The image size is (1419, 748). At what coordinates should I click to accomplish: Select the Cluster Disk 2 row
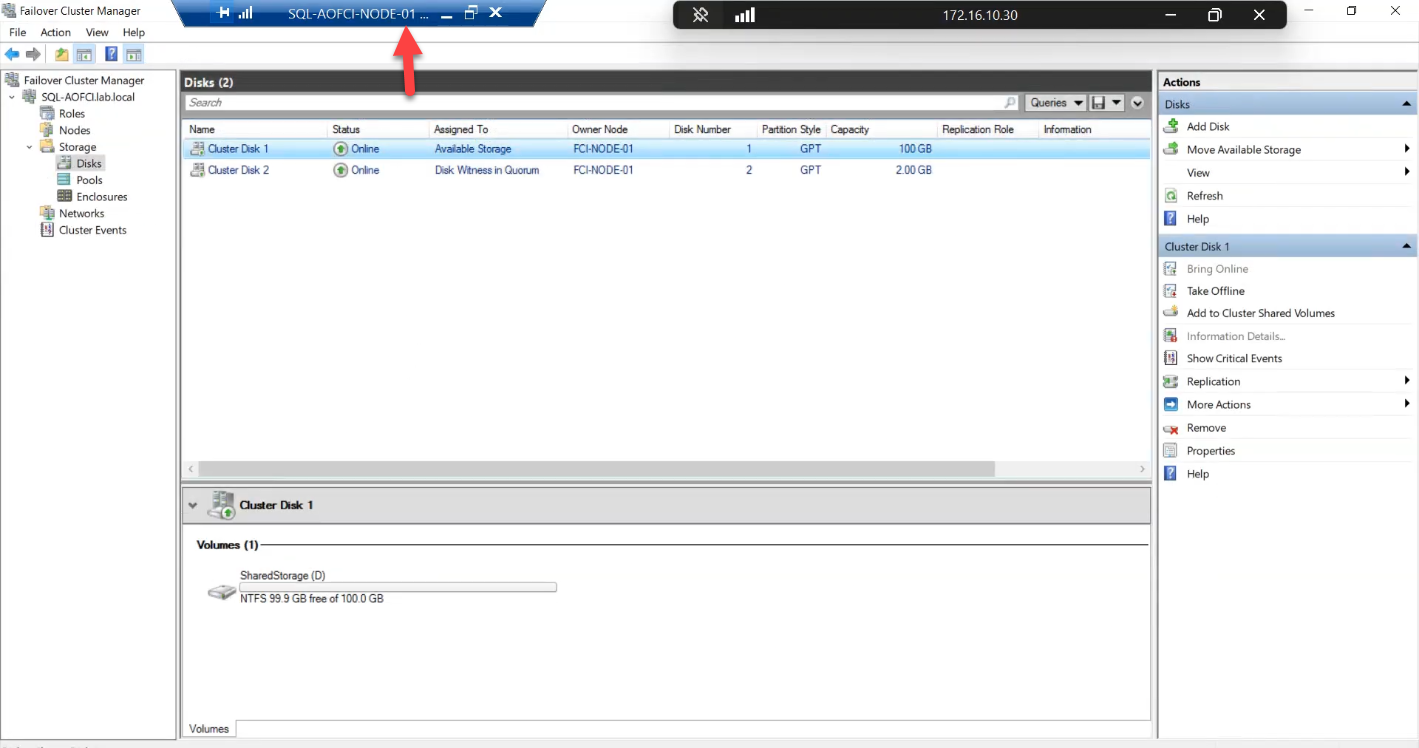click(x=666, y=170)
